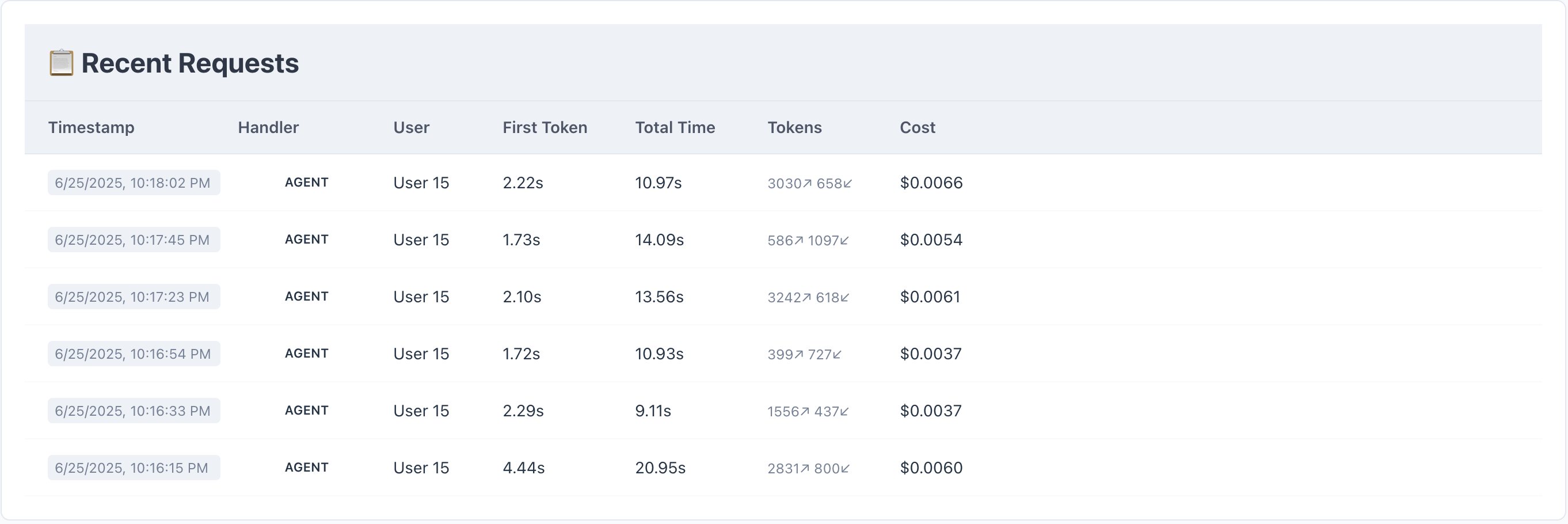Viewport: 1568px width, 524px height.
Task: Click the $0.0066 cost value
Action: tap(931, 183)
